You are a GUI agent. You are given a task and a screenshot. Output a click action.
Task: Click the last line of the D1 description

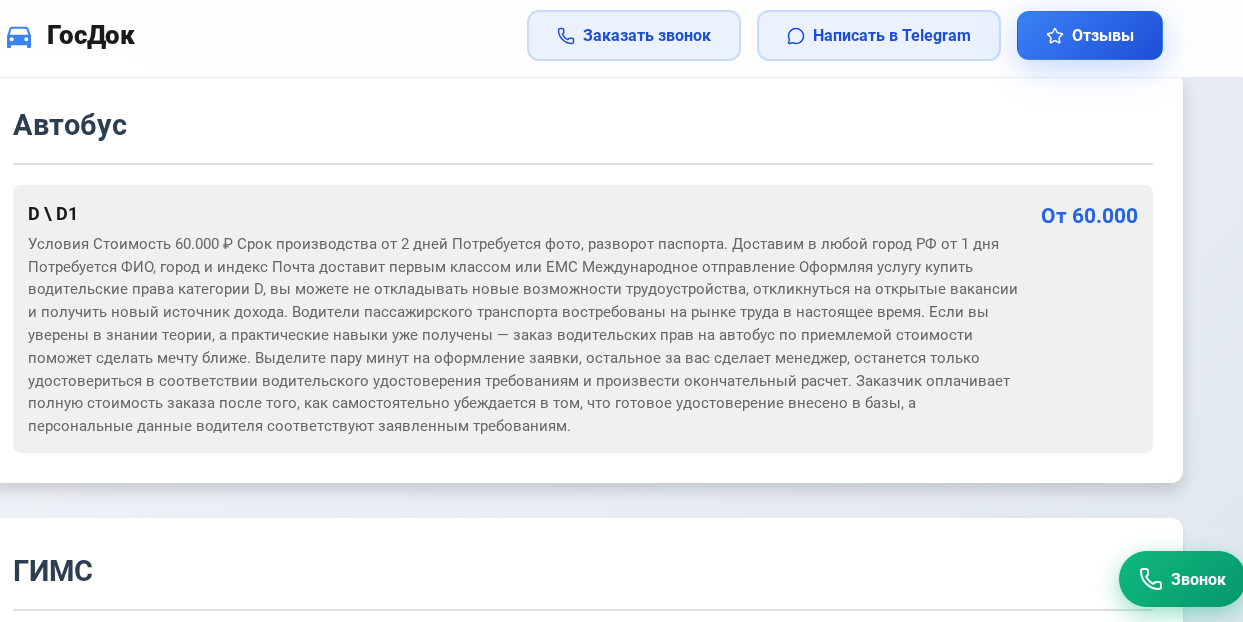click(299, 426)
